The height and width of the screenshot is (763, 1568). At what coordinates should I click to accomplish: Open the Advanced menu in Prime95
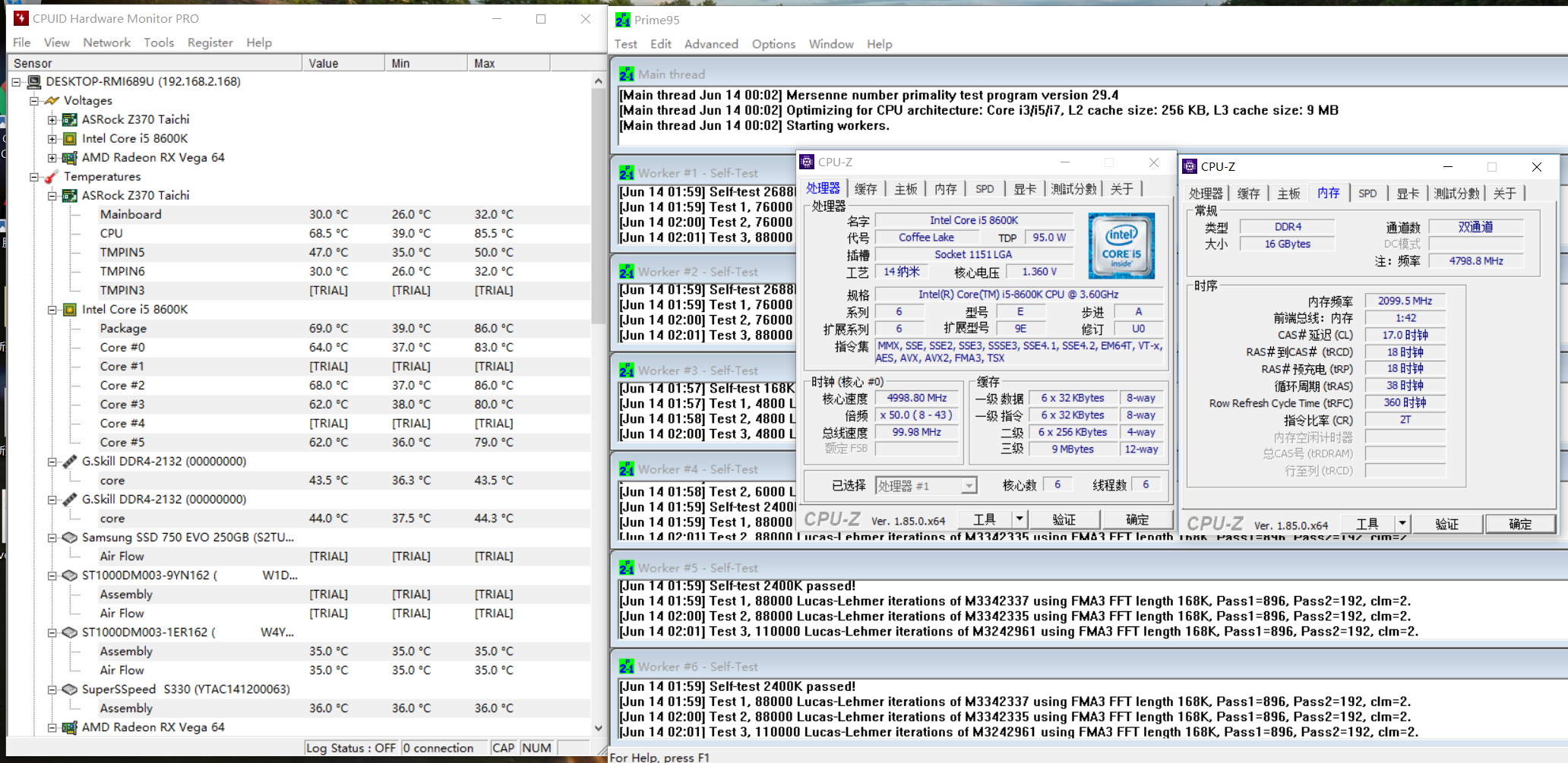coord(710,44)
